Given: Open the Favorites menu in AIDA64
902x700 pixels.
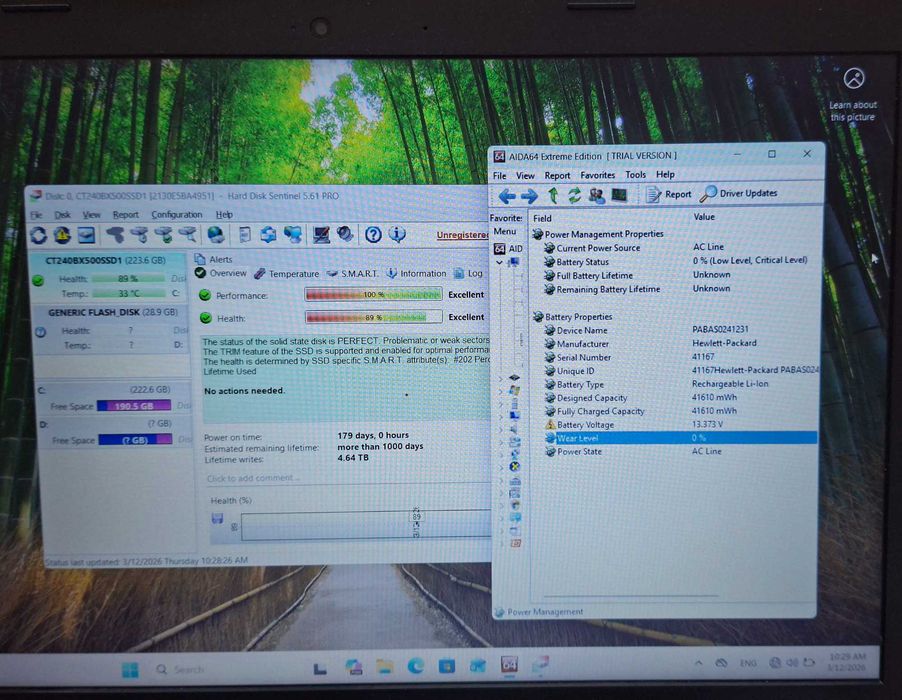Looking at the screenshot, I should coord(597,175).
